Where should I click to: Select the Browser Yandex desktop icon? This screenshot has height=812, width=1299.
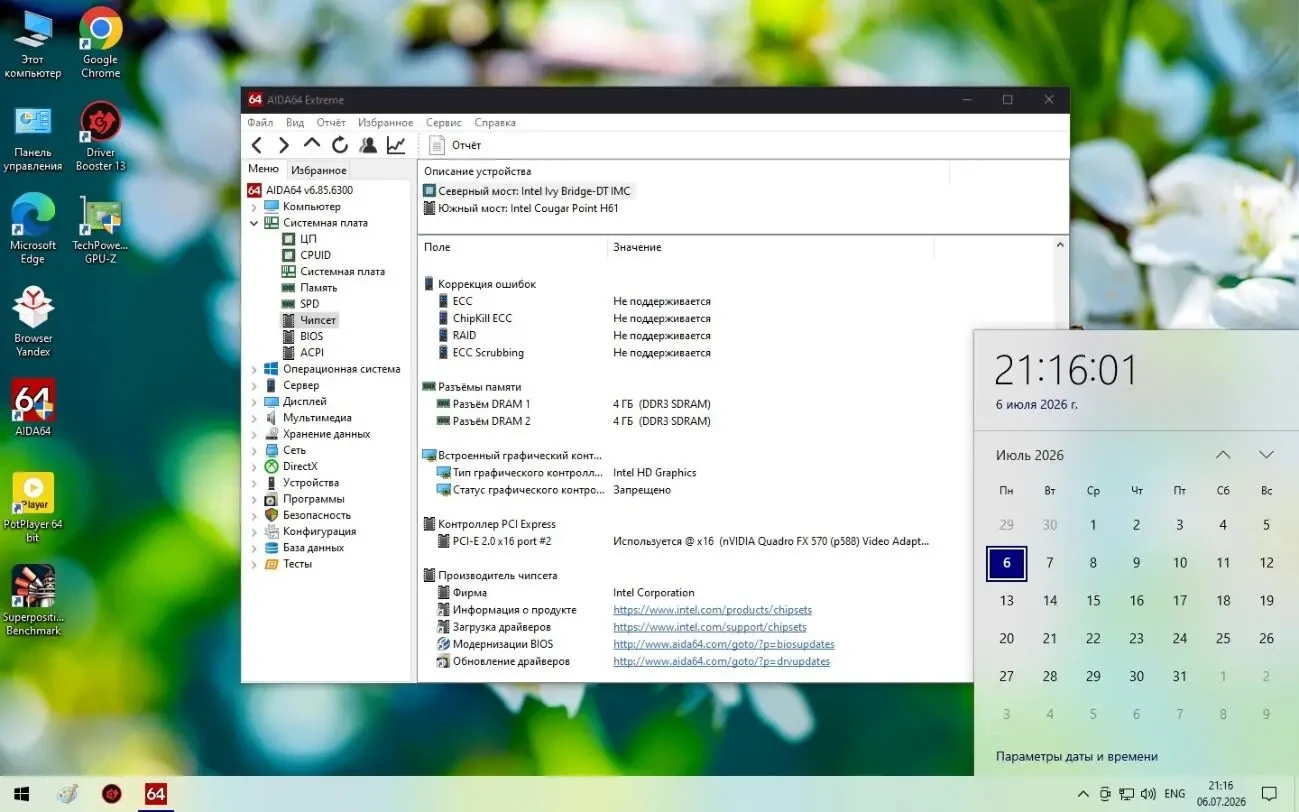pos(33,322)
